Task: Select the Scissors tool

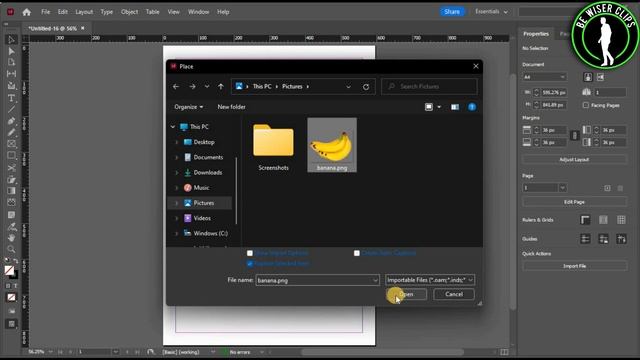Action: pyautogui.click(x=11, y=168)
